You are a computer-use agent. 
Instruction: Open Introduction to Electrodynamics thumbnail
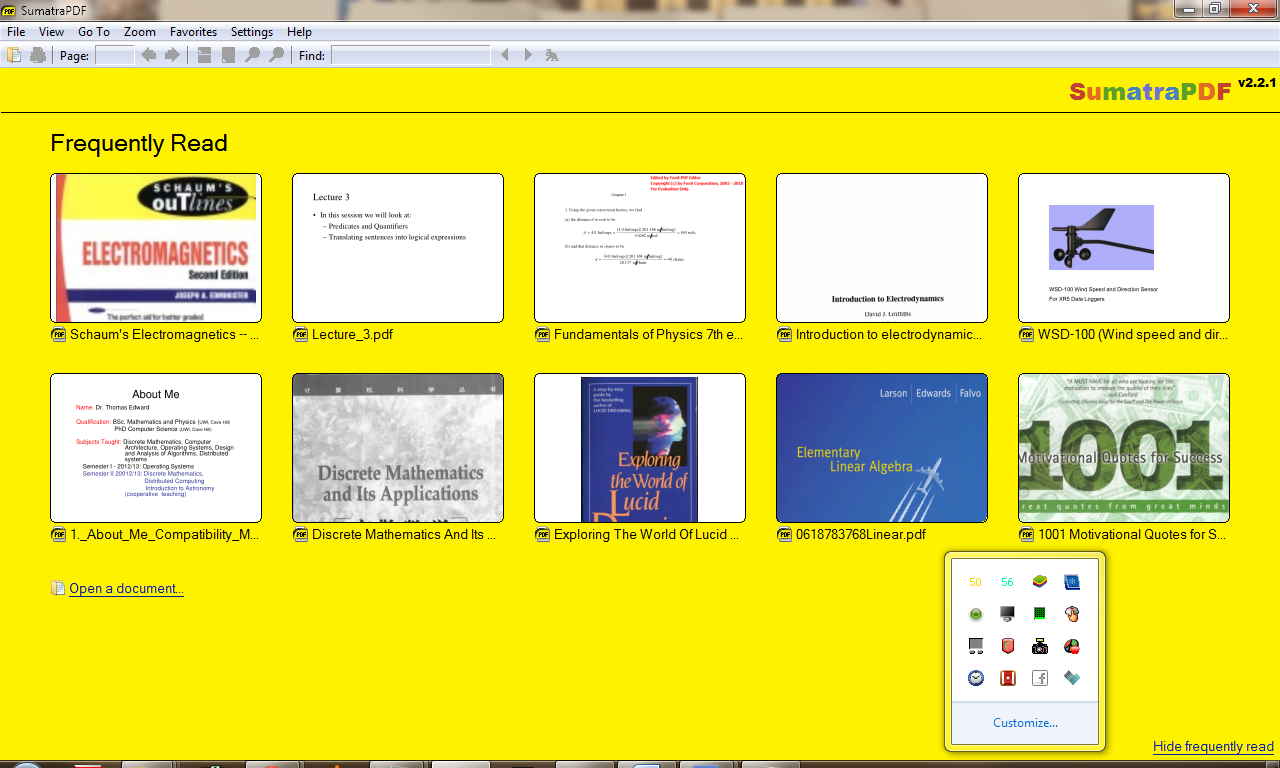[882, 248]
